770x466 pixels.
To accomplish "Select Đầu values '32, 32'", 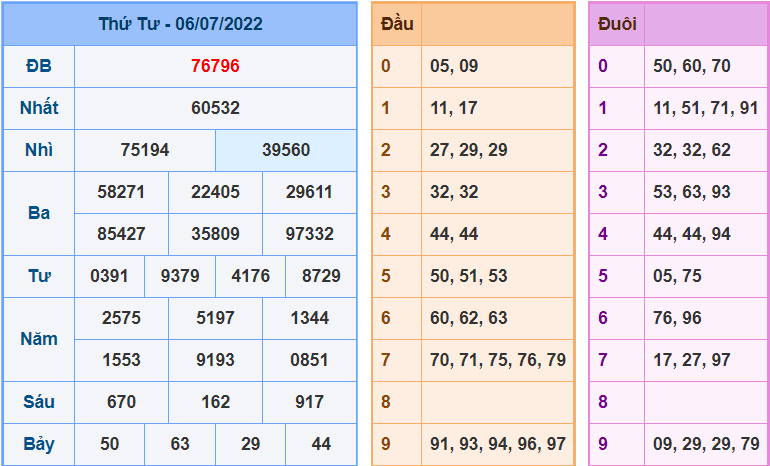I will coord(454,192).
